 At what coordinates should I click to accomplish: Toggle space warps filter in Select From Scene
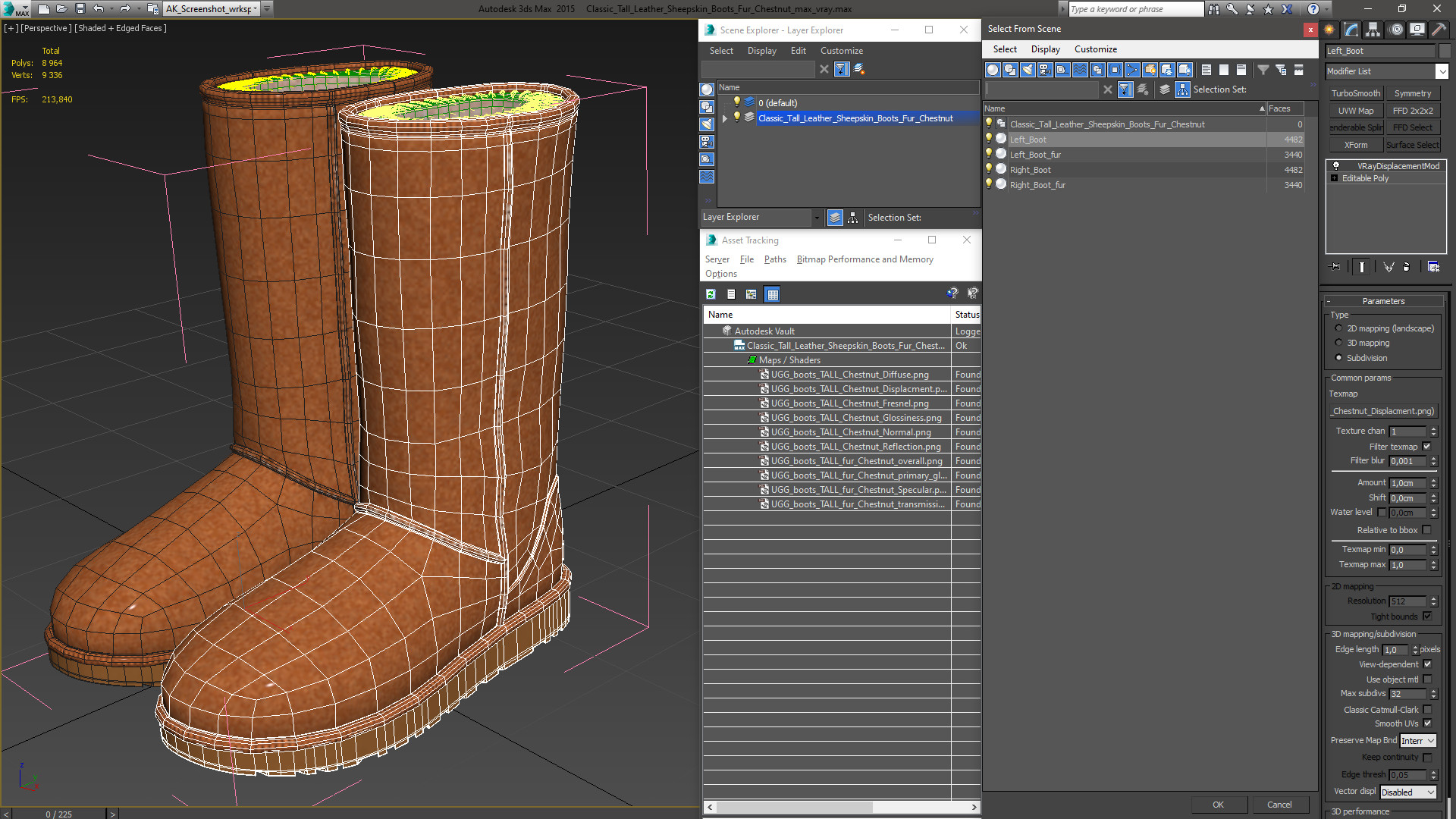1080,70
